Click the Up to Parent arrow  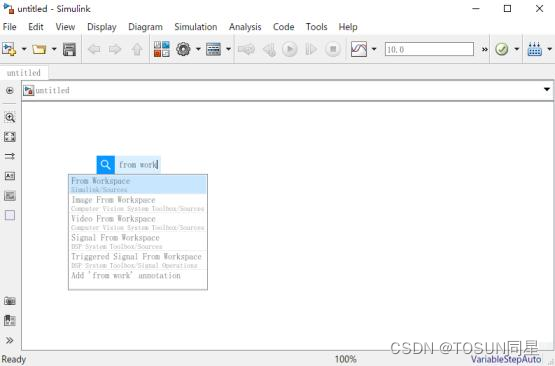[137, 49]
